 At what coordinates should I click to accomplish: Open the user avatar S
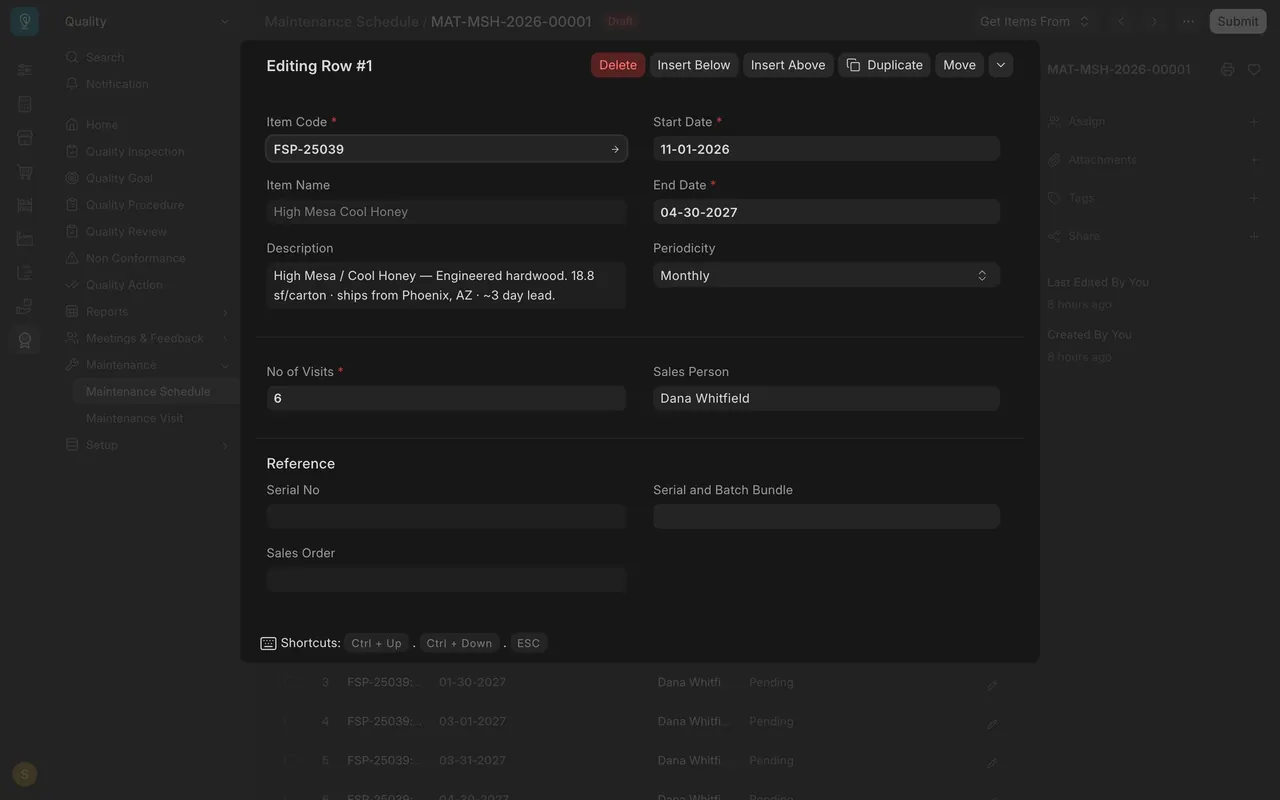point(25,774)
